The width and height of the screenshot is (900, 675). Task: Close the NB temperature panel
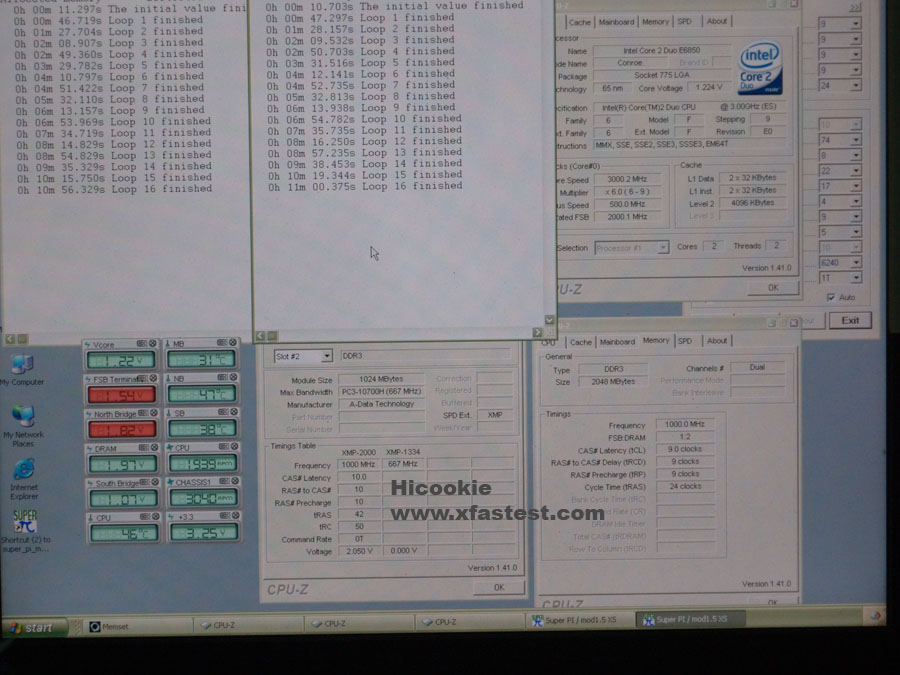click(234, 378)
